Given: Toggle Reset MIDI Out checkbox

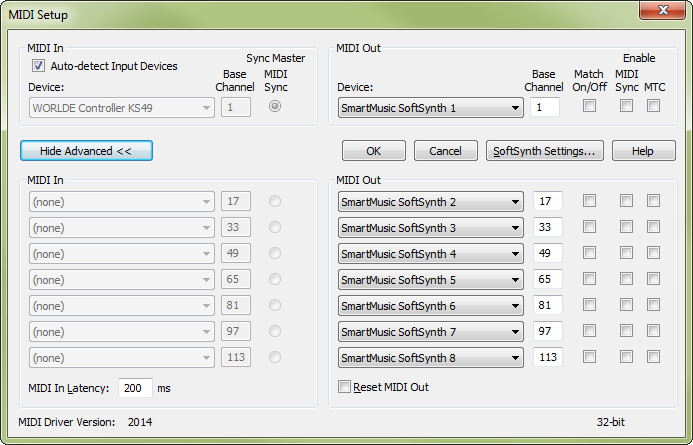Looking at the screenshot, I should [x=344, y=387].
